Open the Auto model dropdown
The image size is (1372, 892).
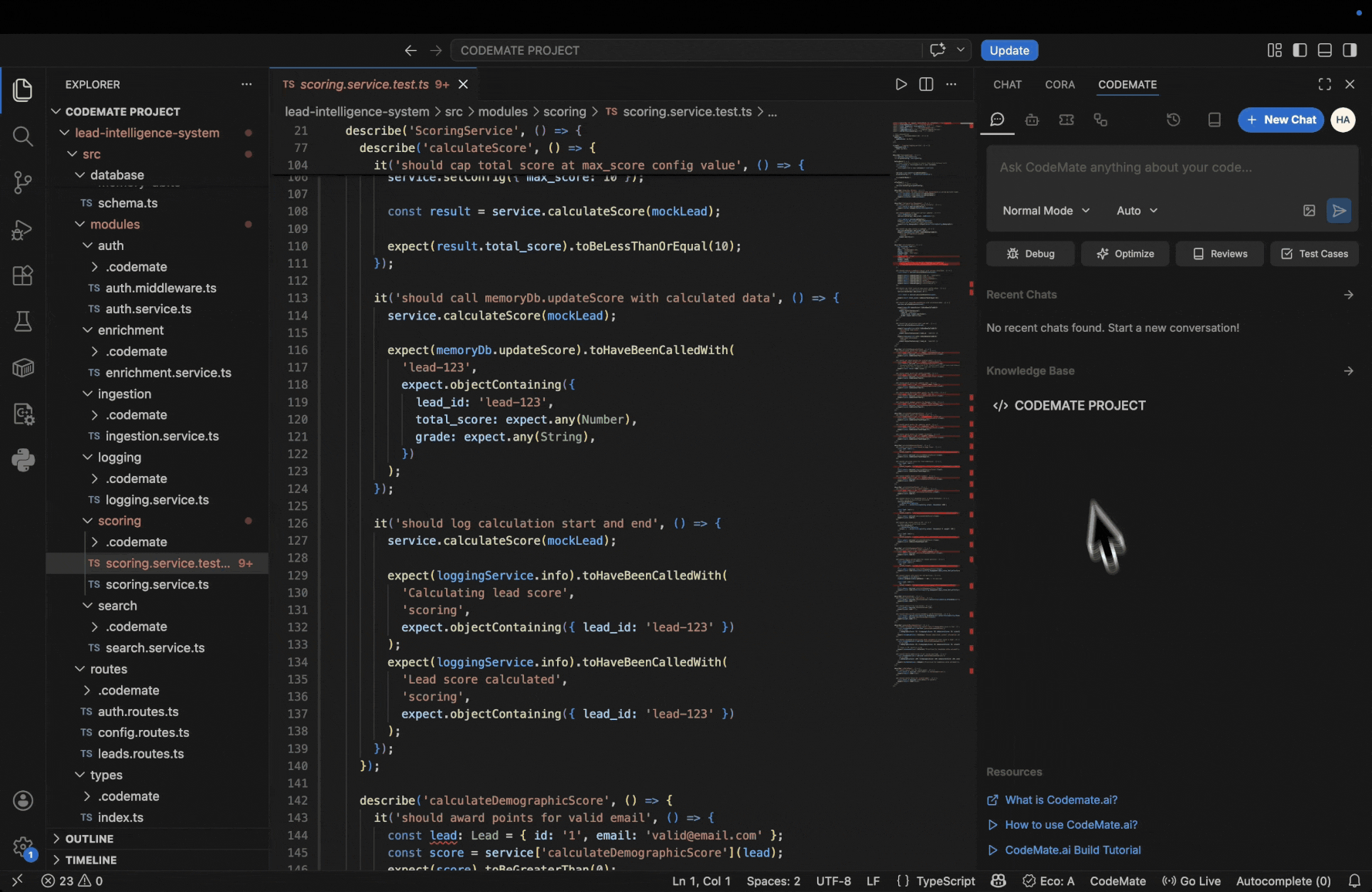(1137, 211)
